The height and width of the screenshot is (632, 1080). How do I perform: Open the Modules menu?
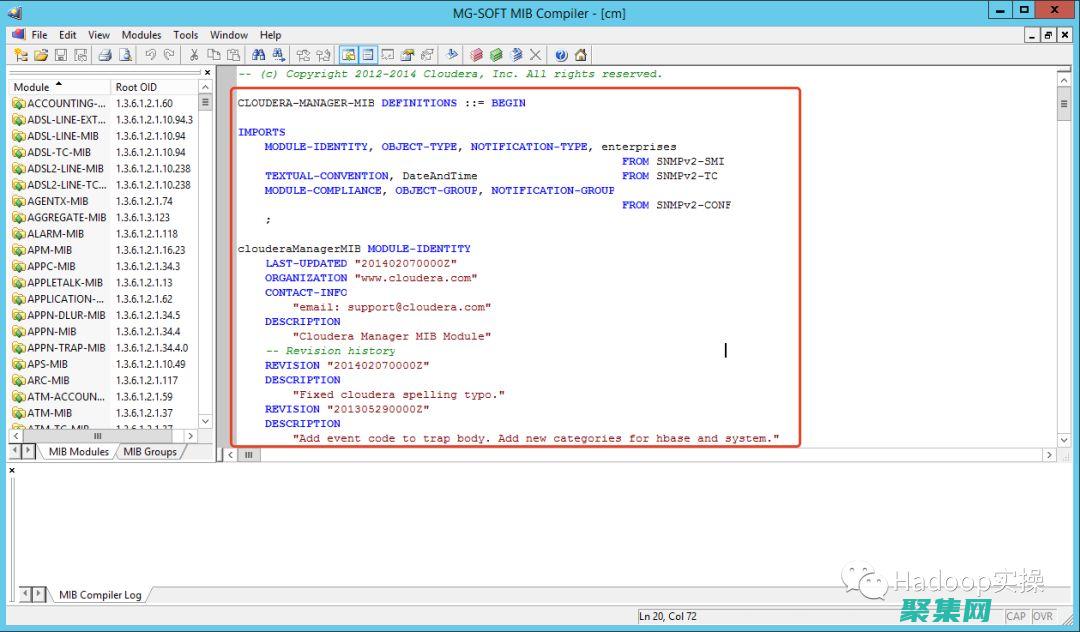pos(141,35)
